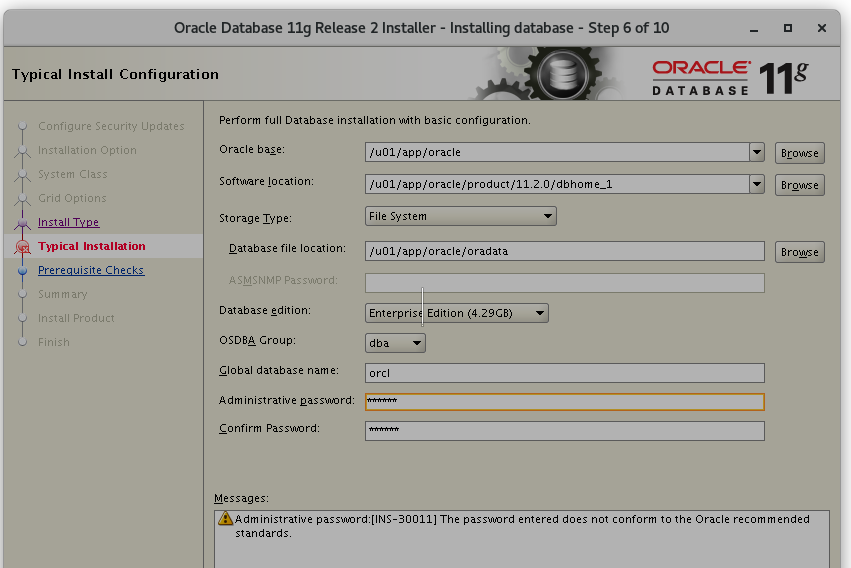Click the Grid Options step label
The image size is (851, 568).
tap(72, 198)
